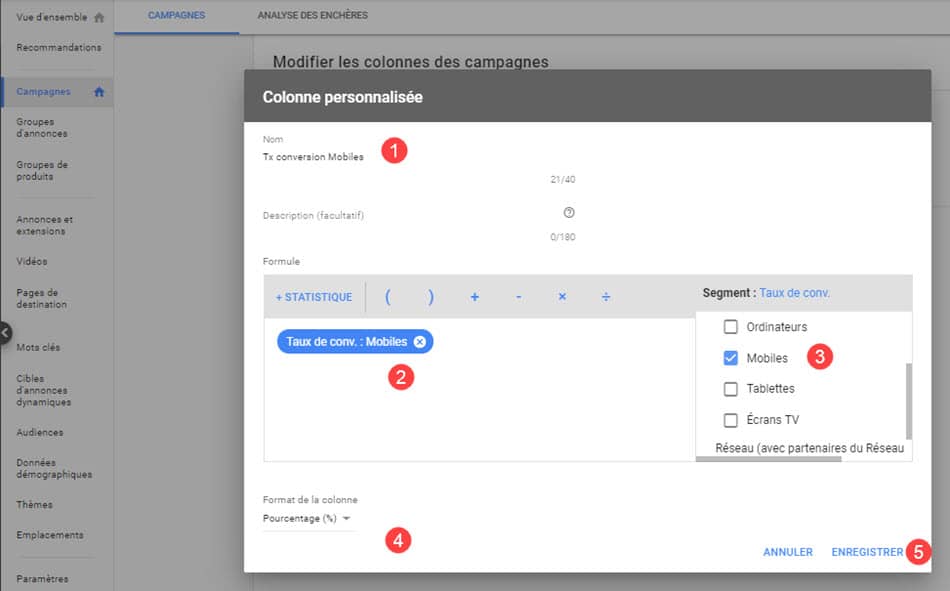This screenshot has height=591, width=950.
Task: Open Cibles d'annonces dynamiques in sidebar
Action: tap(44, 390)
